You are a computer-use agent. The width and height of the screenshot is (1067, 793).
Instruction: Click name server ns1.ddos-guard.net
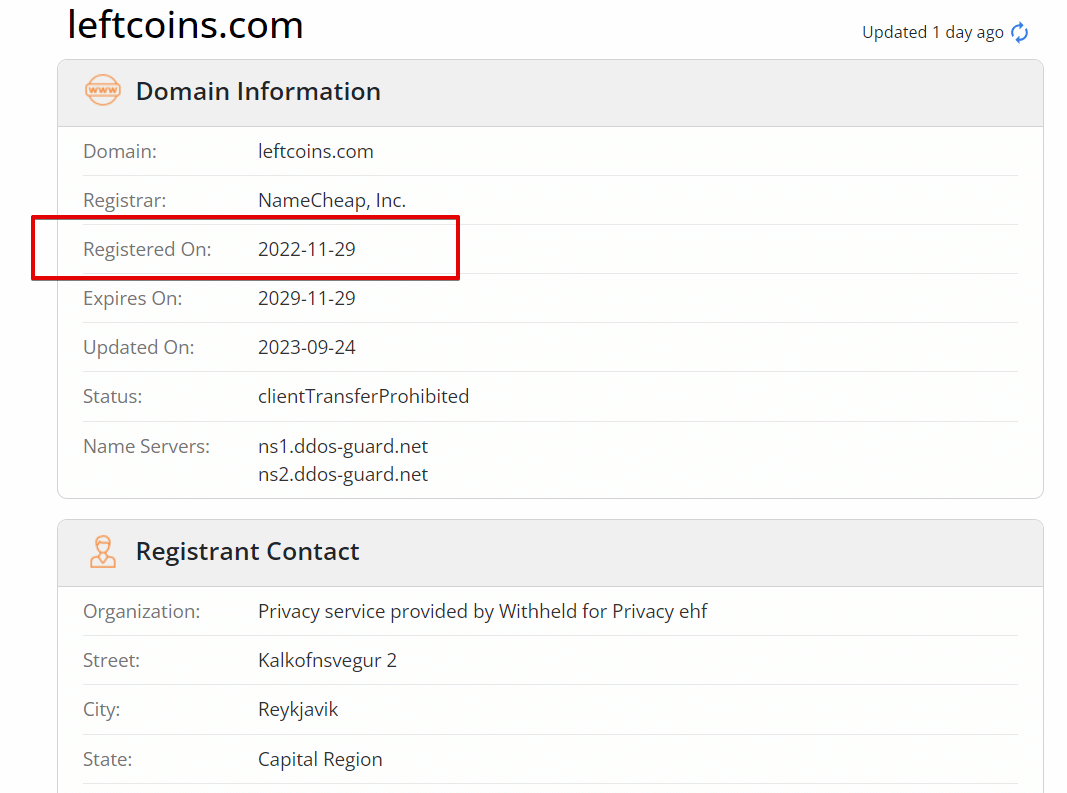coord(343,447)
